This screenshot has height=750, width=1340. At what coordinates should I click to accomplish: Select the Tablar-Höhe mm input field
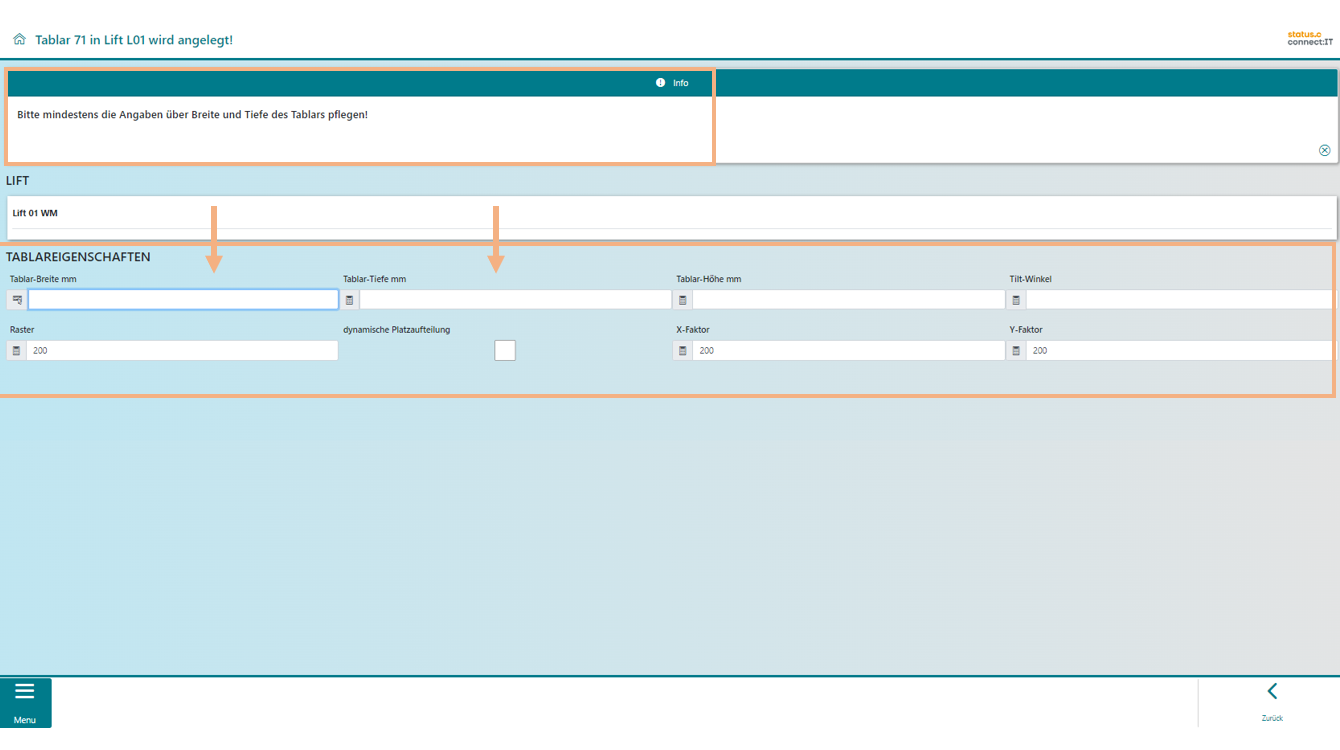848,300
